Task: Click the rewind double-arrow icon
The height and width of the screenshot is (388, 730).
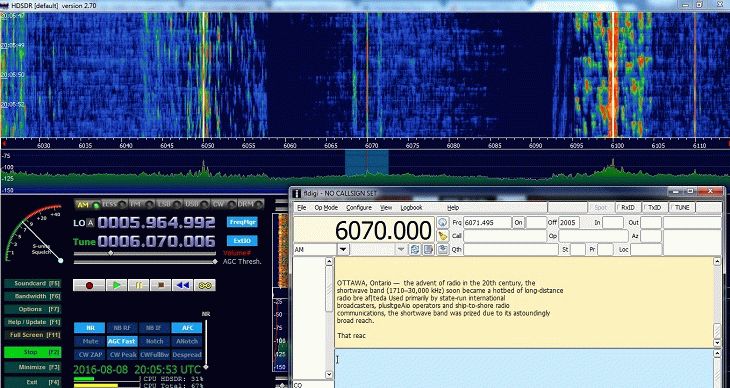Action: point(182,285)
